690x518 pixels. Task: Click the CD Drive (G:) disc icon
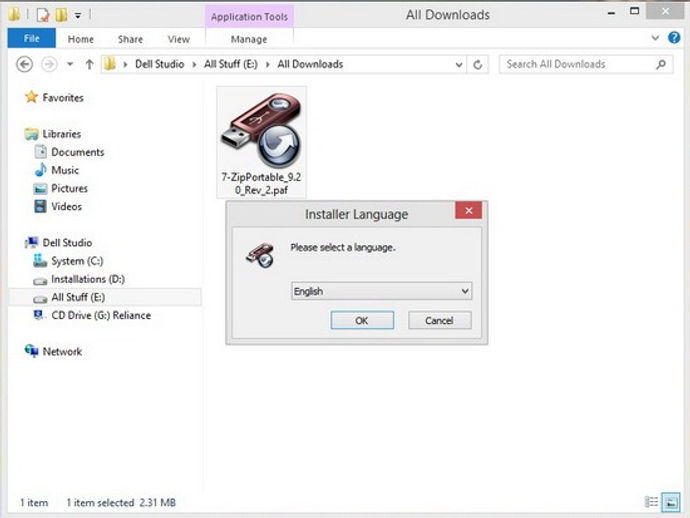pyautogui.click(x=39, y=315)
